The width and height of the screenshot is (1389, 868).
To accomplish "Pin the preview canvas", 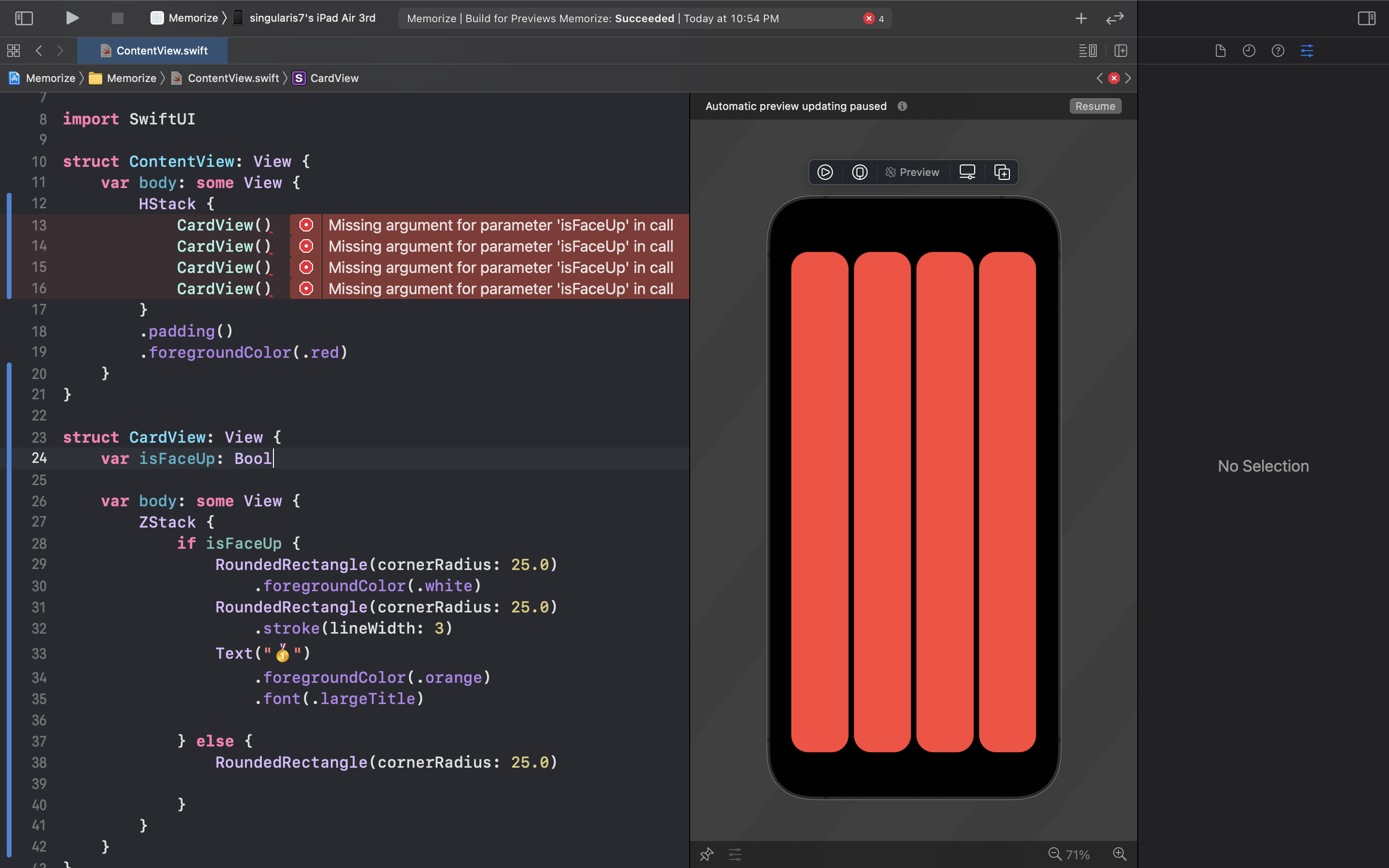I will click(707, 854).
